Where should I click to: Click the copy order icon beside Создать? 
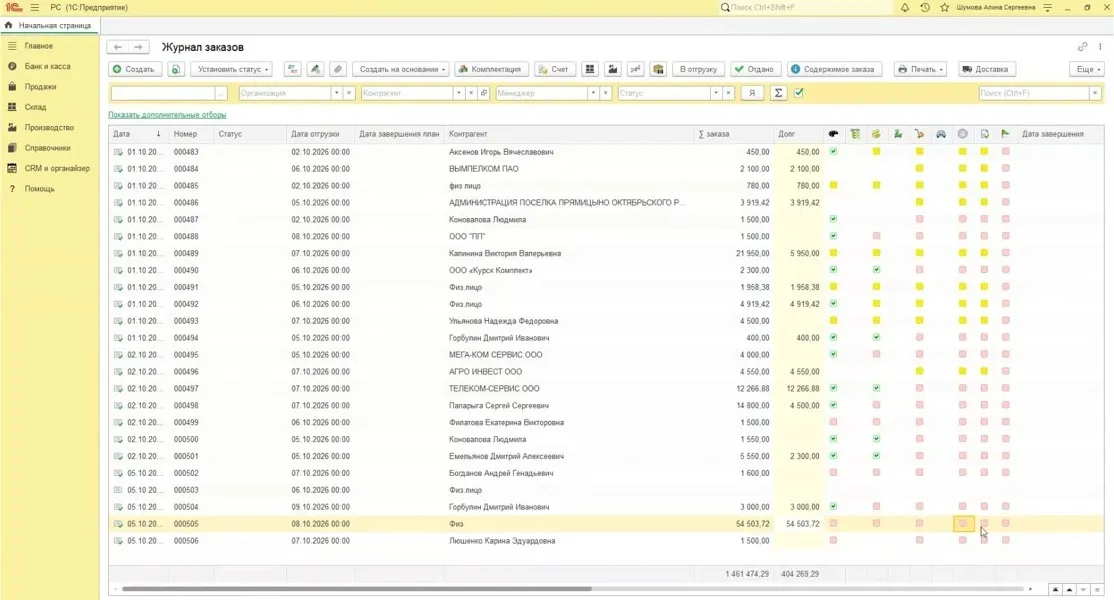click(x=175, y=69)
